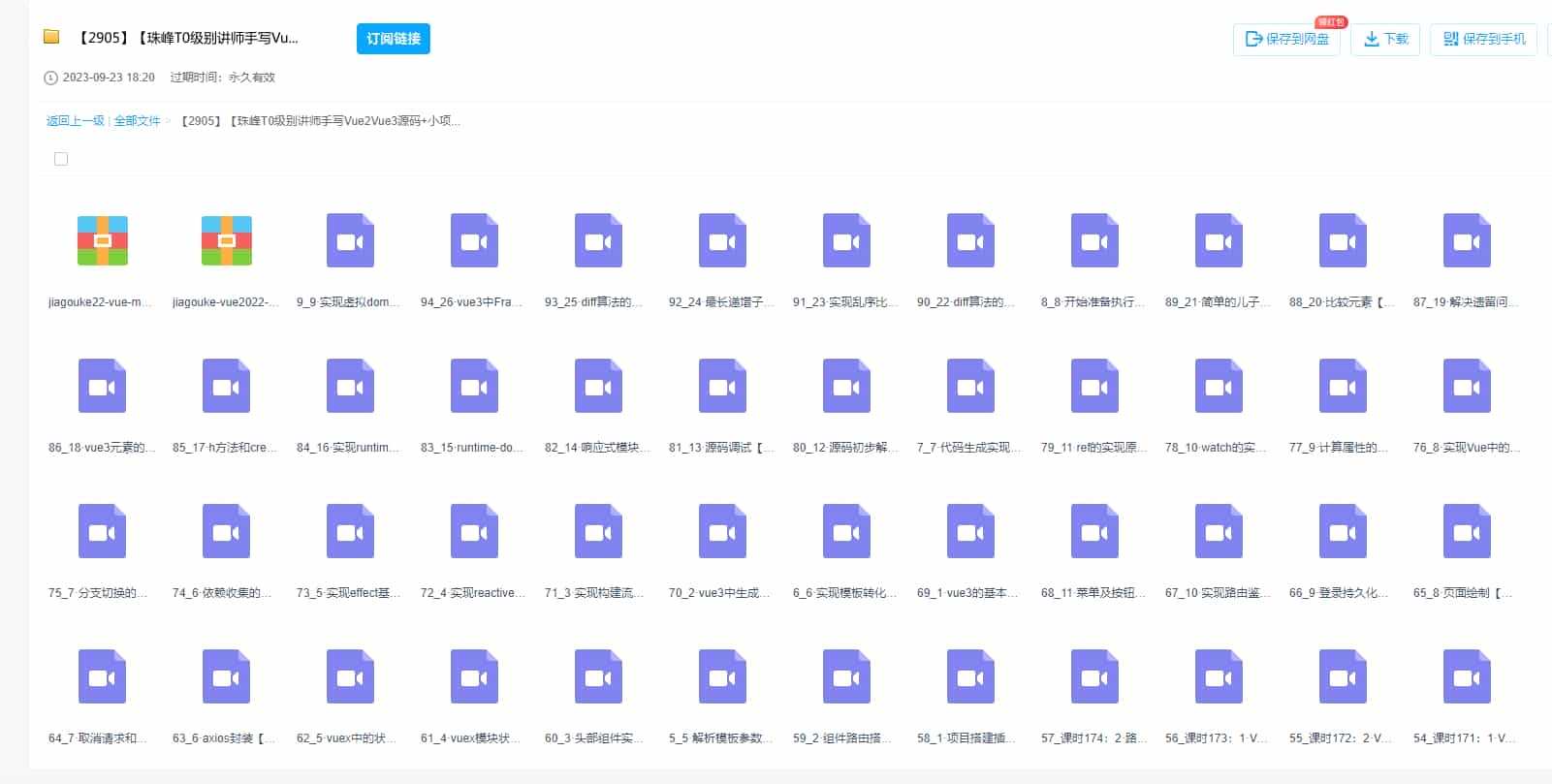Open video file 60_3 头部组件实
The height and width of the screenshot is (784, 1552).
click(x=599, y=676)
